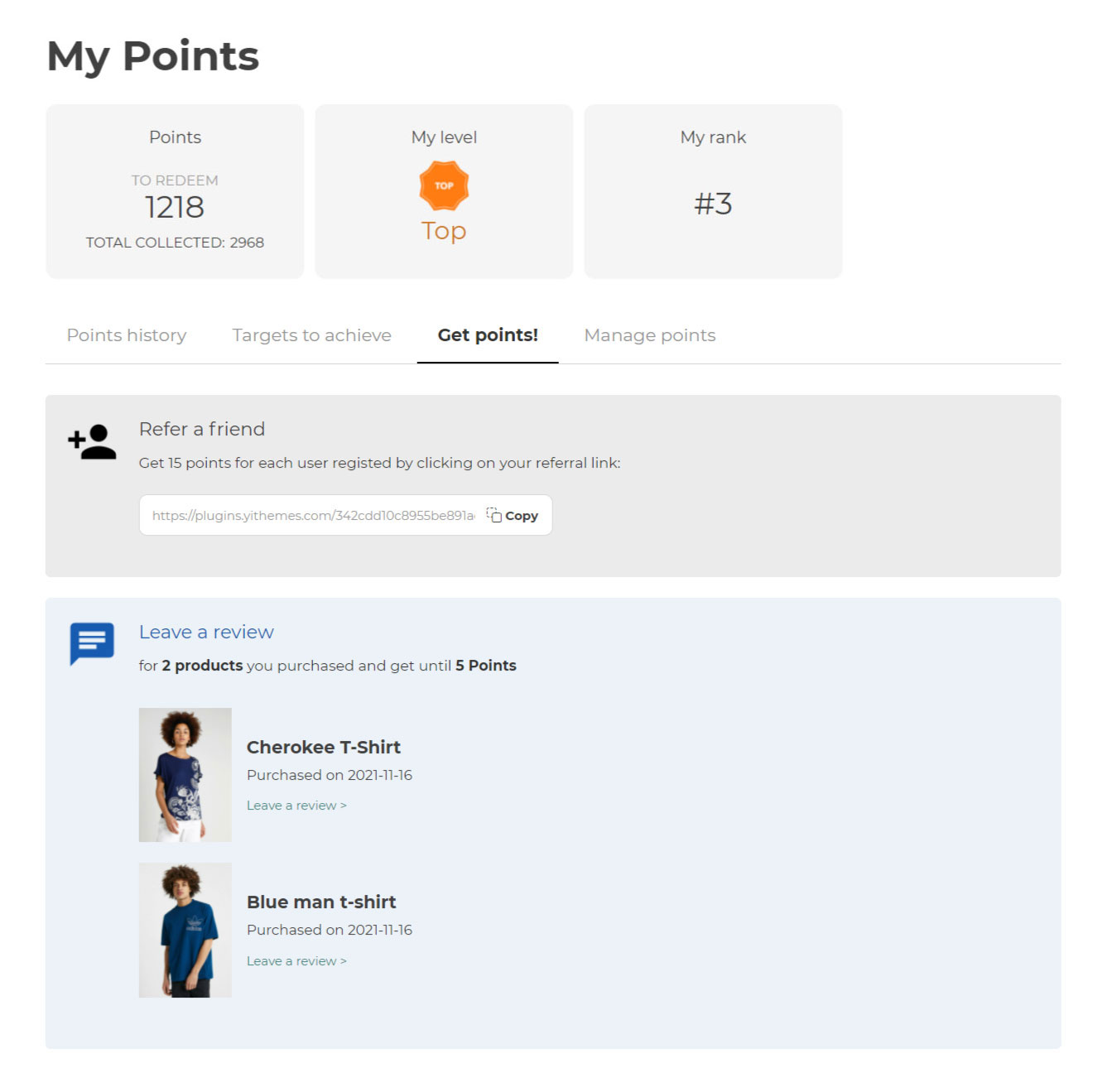Open the Manage points tab

click(649, 335)
